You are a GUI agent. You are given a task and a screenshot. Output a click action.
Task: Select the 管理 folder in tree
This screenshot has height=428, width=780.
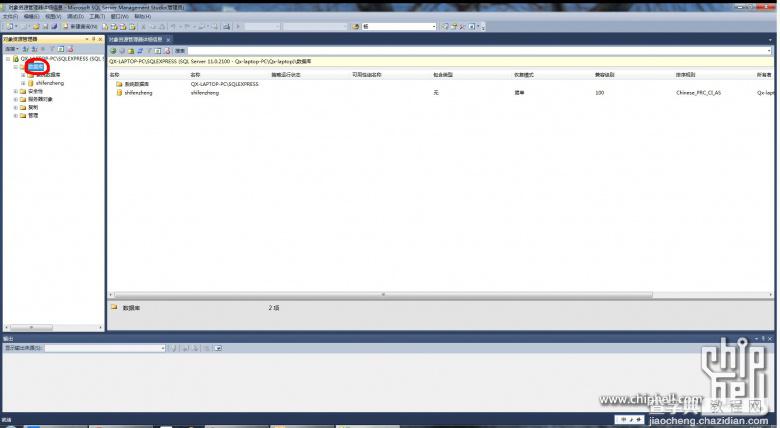click(33, 115)
